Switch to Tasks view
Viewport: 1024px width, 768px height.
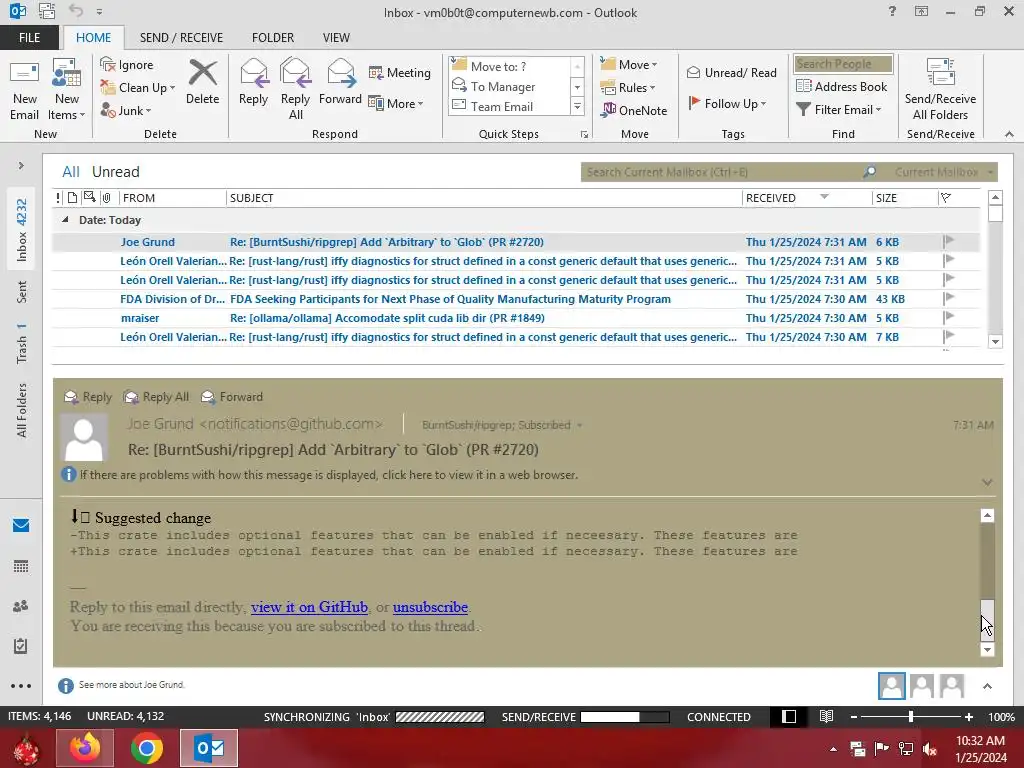21,646
